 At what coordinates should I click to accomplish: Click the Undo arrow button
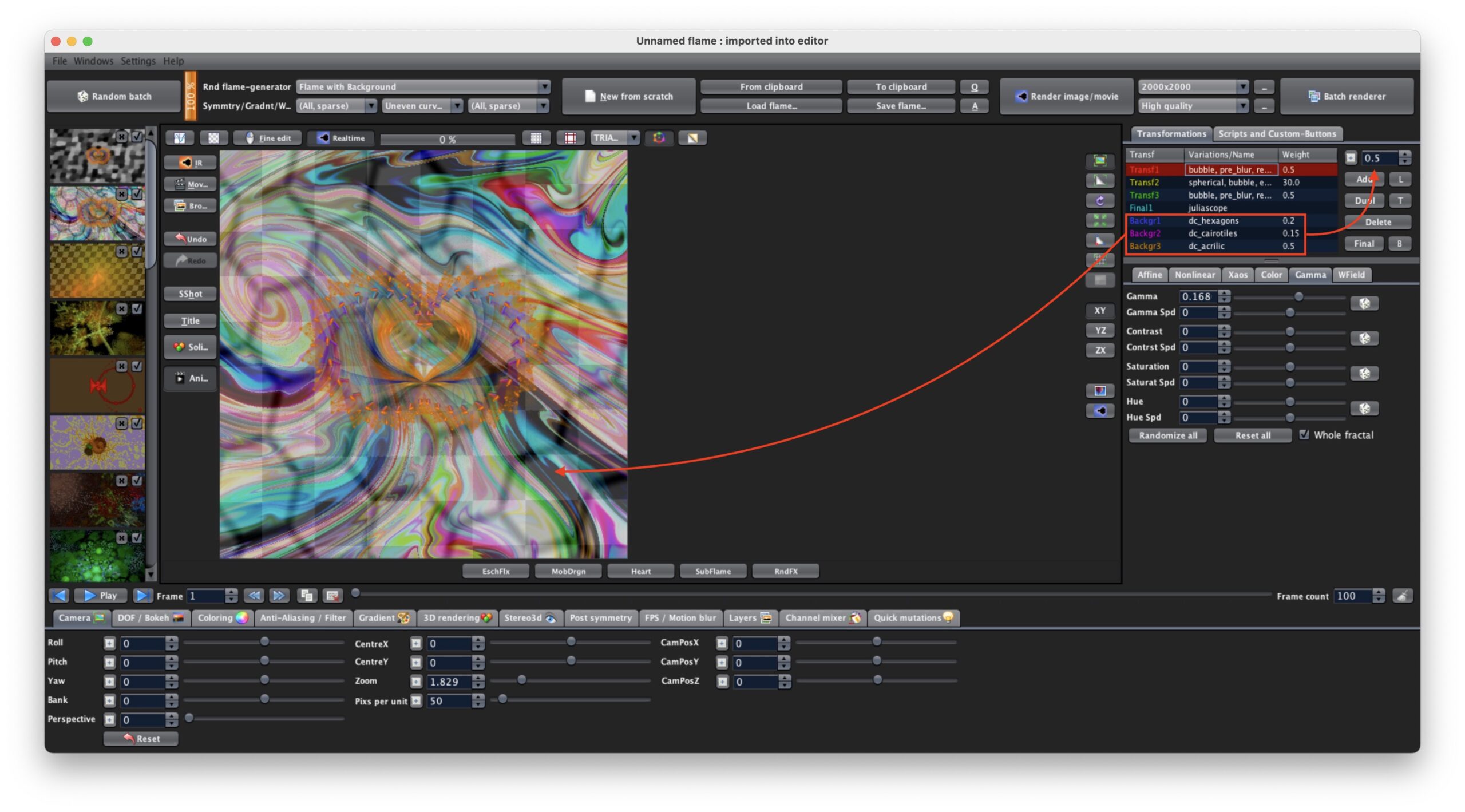click(x=191, y=239)
